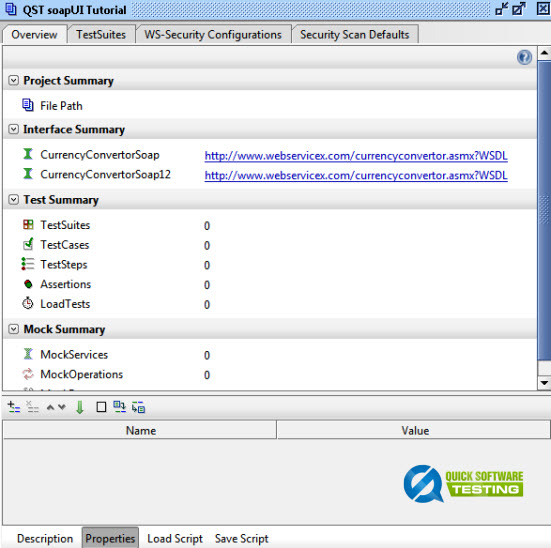Click the Assertions label
551x548 pixels.
point(65,284)
